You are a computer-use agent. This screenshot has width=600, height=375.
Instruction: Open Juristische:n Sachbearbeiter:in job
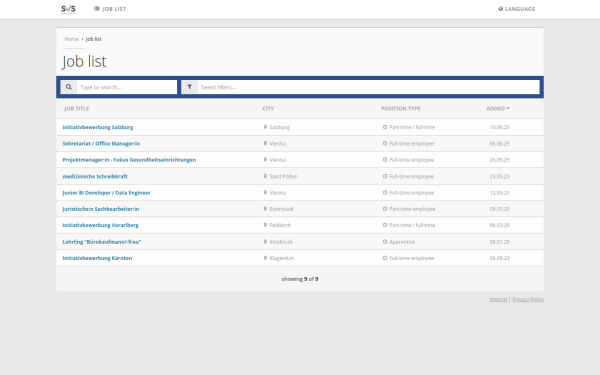coord(101,209)
